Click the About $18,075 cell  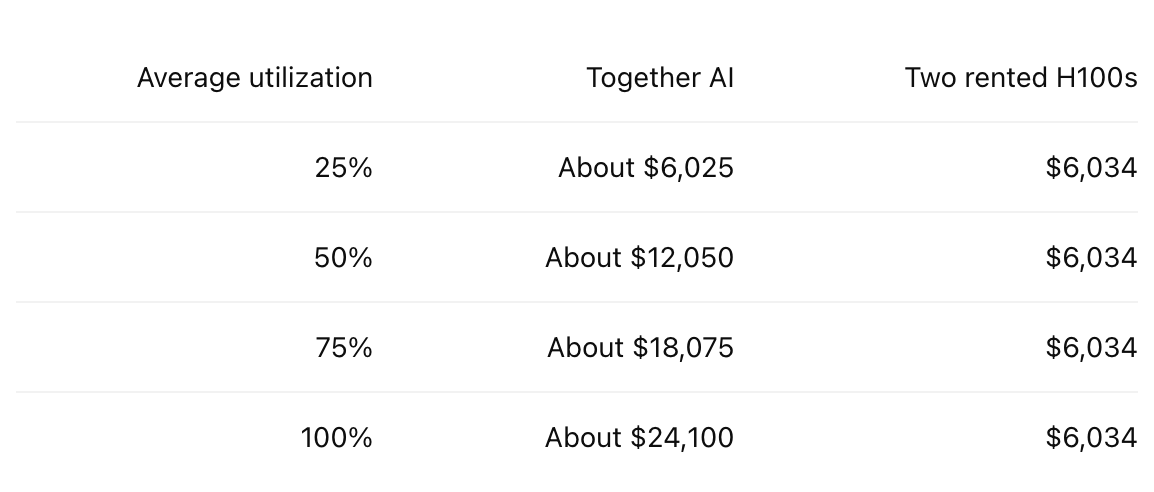[640, 347]
